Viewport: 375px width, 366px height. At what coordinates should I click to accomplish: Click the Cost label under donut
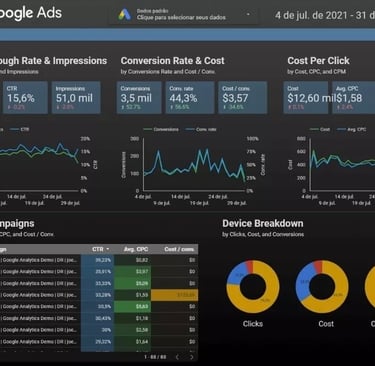[x=326, y=324]
